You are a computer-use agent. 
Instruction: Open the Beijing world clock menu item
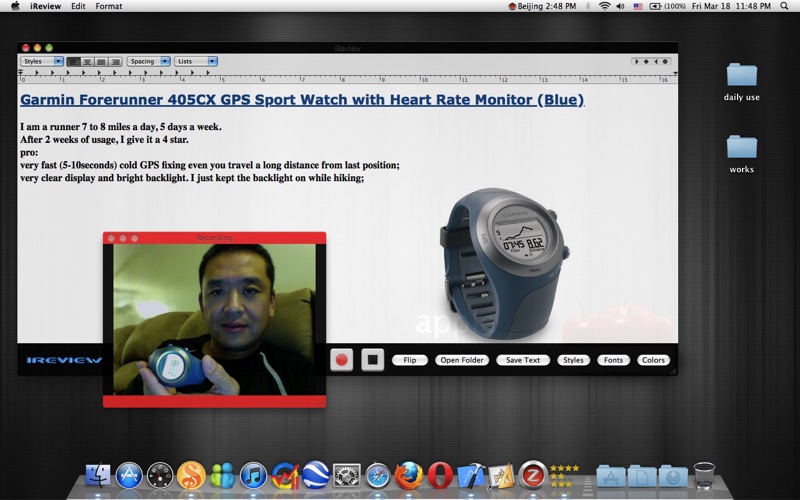click(542, 6)
